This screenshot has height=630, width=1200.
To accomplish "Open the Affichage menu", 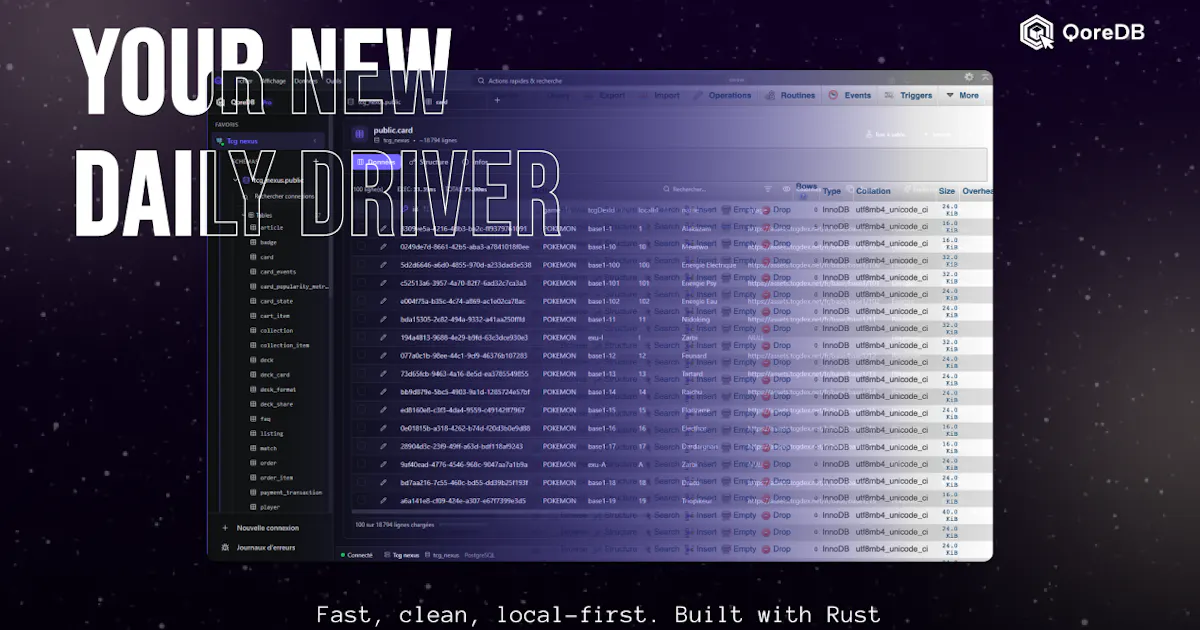I will (272, 80).
